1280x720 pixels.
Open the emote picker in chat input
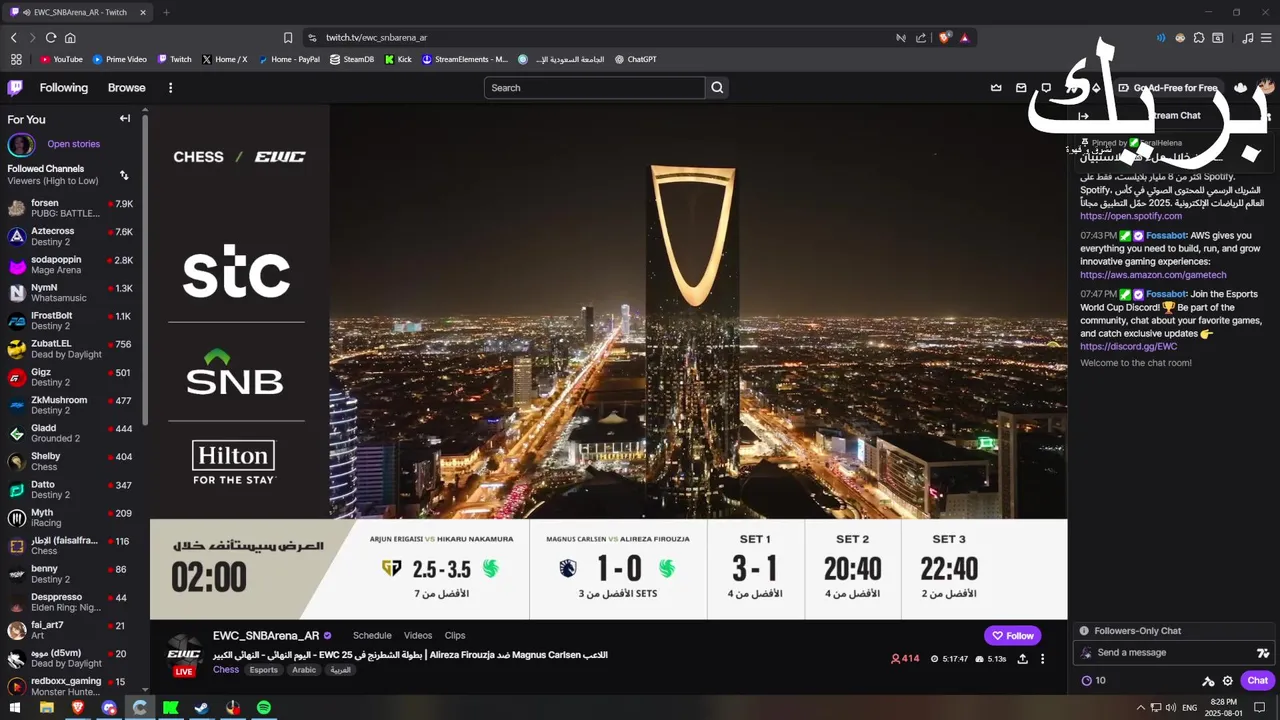tap(1262, 653)
